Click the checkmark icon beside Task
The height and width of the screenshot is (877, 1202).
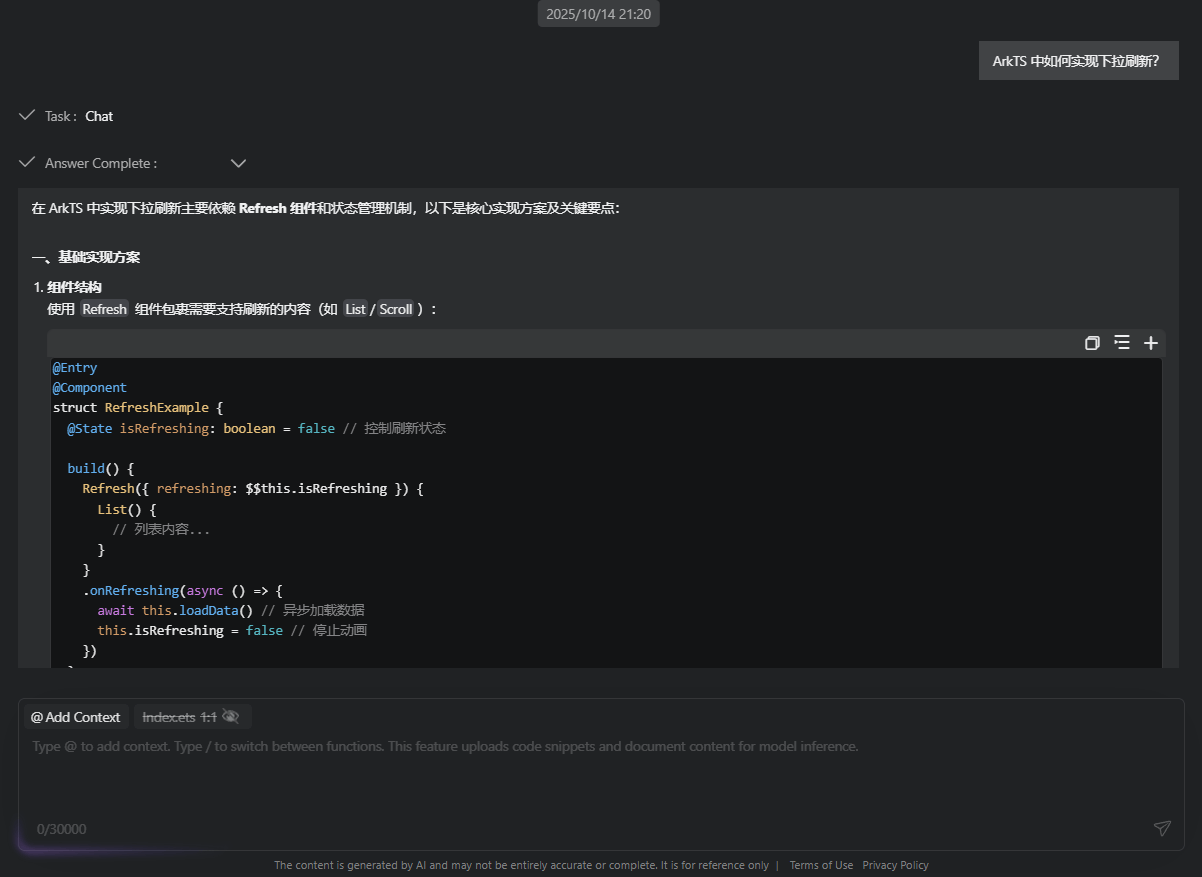pyautogui.click(x=27, y=116)
